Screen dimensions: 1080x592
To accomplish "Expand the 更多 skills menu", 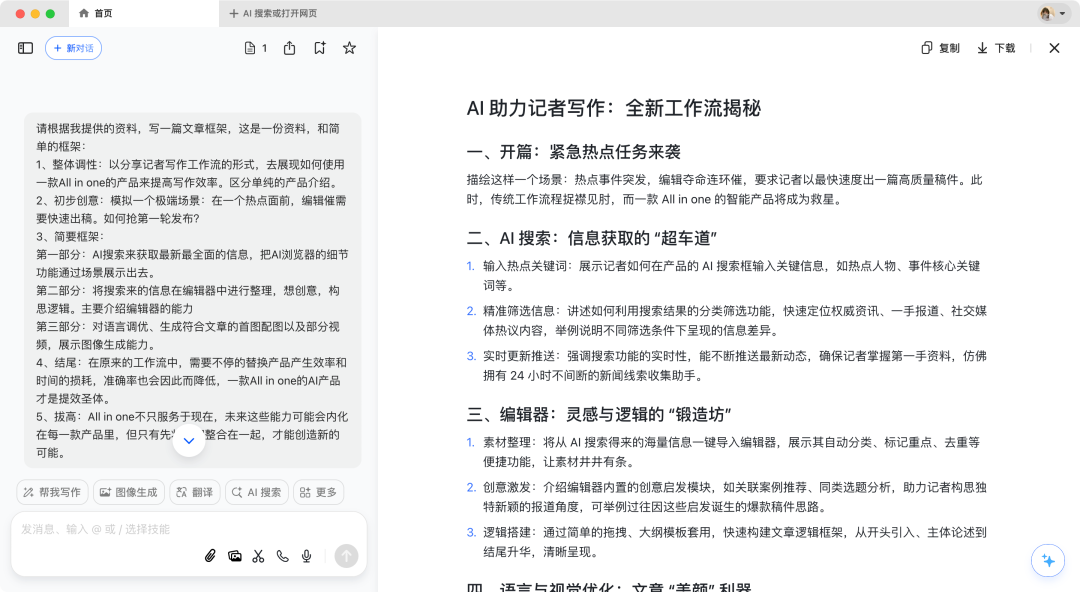I will click(x=318, y=492).
